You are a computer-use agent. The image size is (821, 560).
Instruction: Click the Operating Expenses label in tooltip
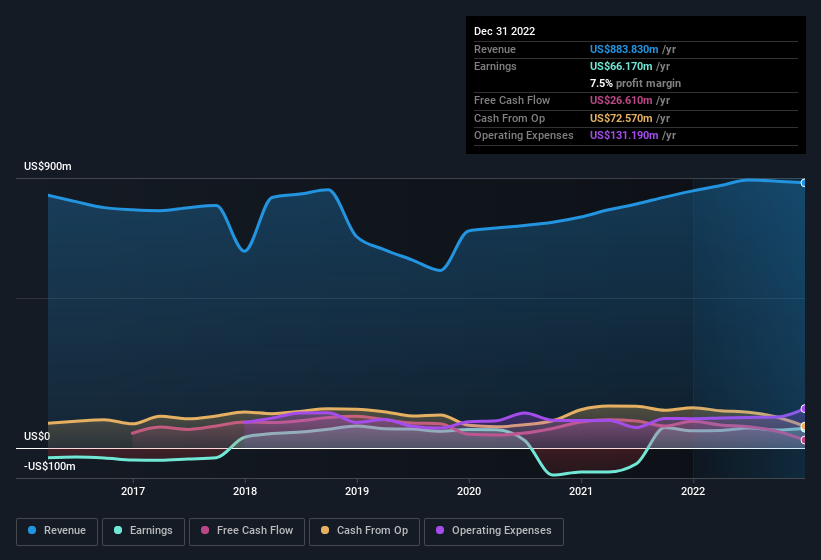524,136
